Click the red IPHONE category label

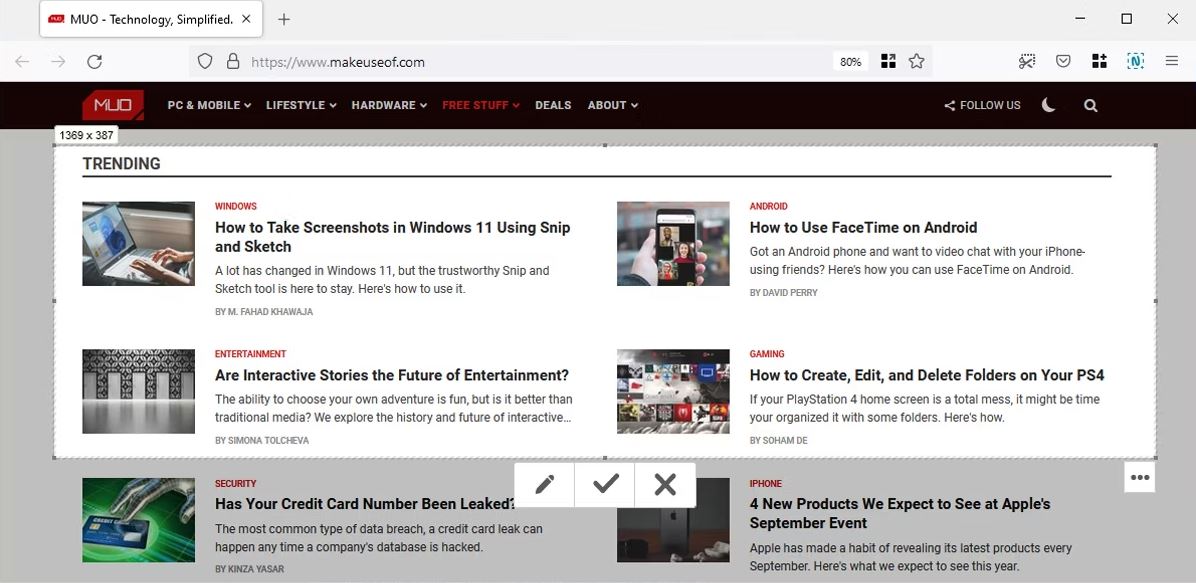click(765, 484)
